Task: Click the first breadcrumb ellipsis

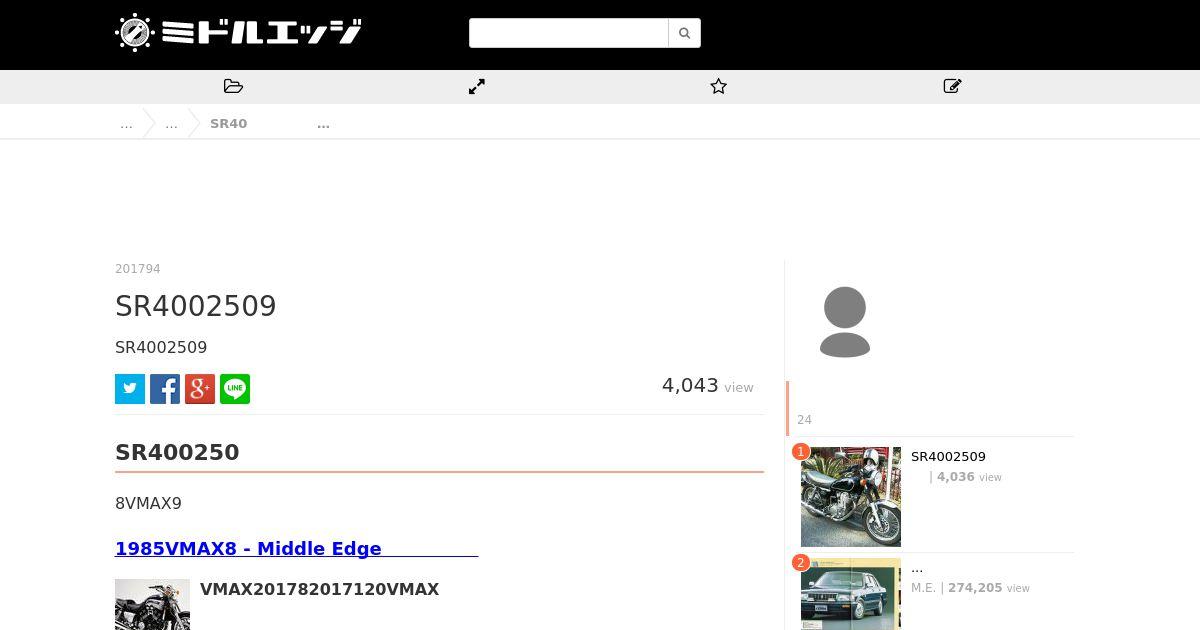Action: (x=126, y=124)
